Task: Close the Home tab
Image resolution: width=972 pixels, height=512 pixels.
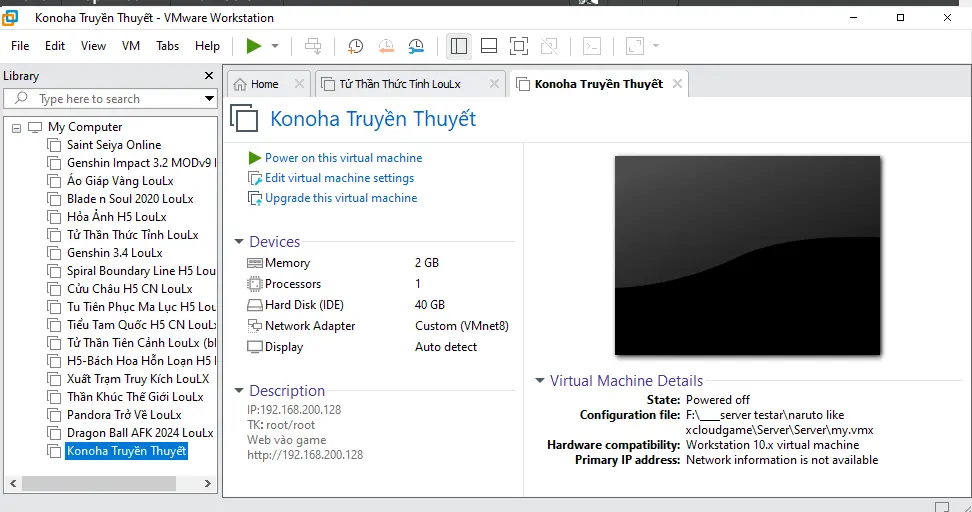Action: click(x=299, y=83)
